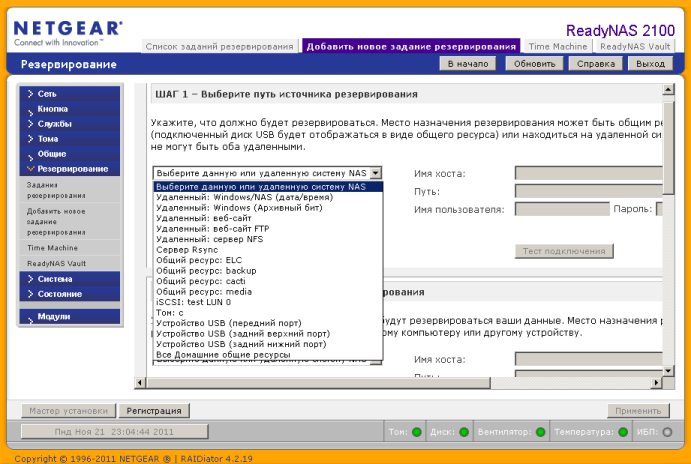Select Том: c option
Image resolution: width=691 pixels, height=464 pixels.
pyautogui.click(x=268, y=313)
